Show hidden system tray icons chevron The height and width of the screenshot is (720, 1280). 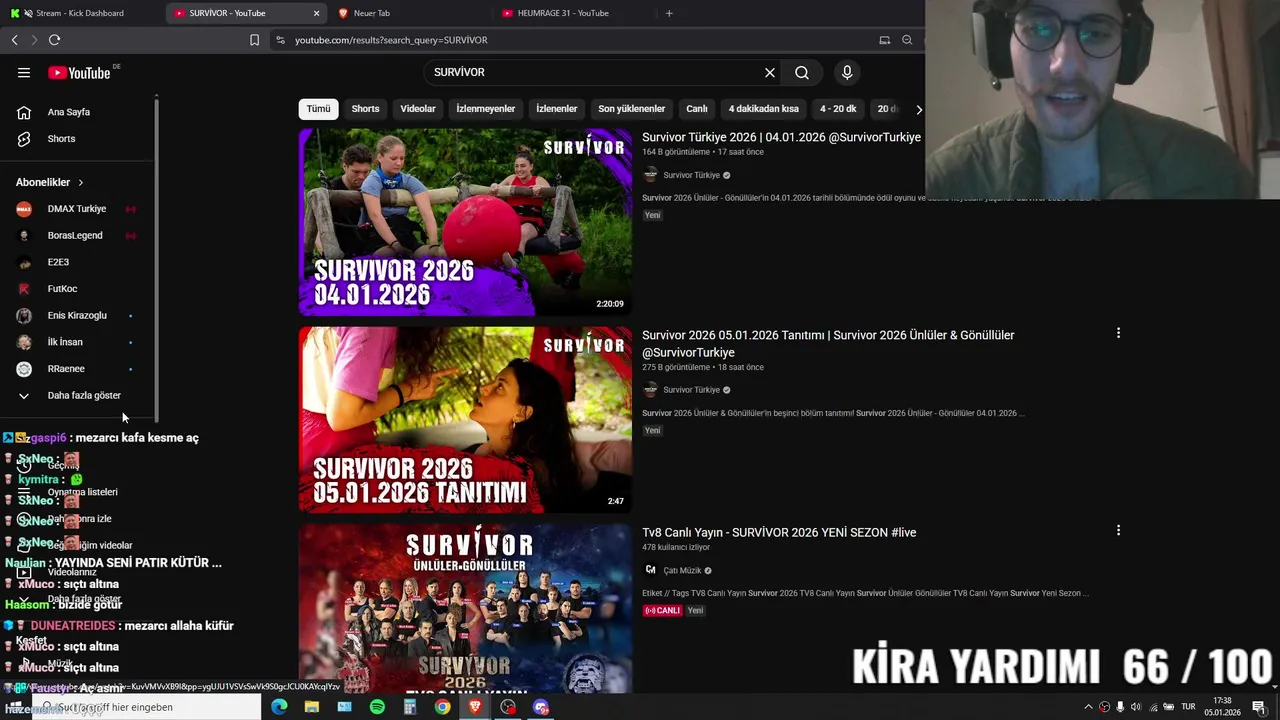point(1088,707)
